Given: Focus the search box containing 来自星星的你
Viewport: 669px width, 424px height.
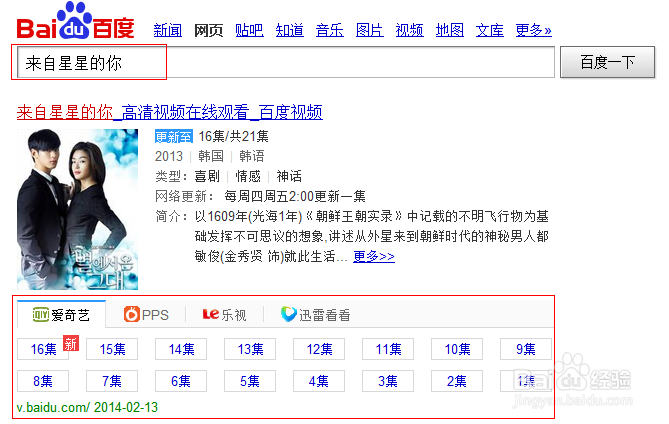Looking at the screenshot, I should (286, 63).
